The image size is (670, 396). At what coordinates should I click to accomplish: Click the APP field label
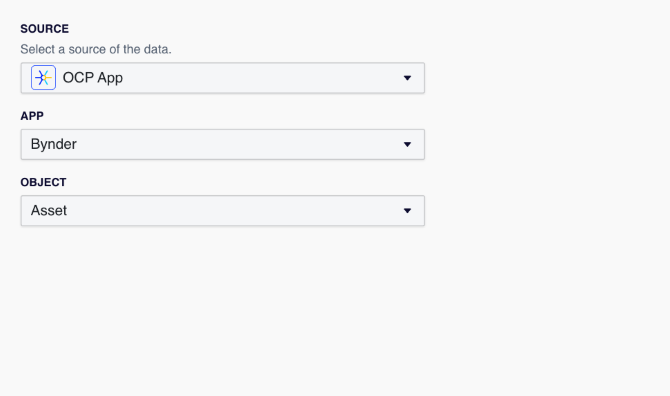click(32, 116)
